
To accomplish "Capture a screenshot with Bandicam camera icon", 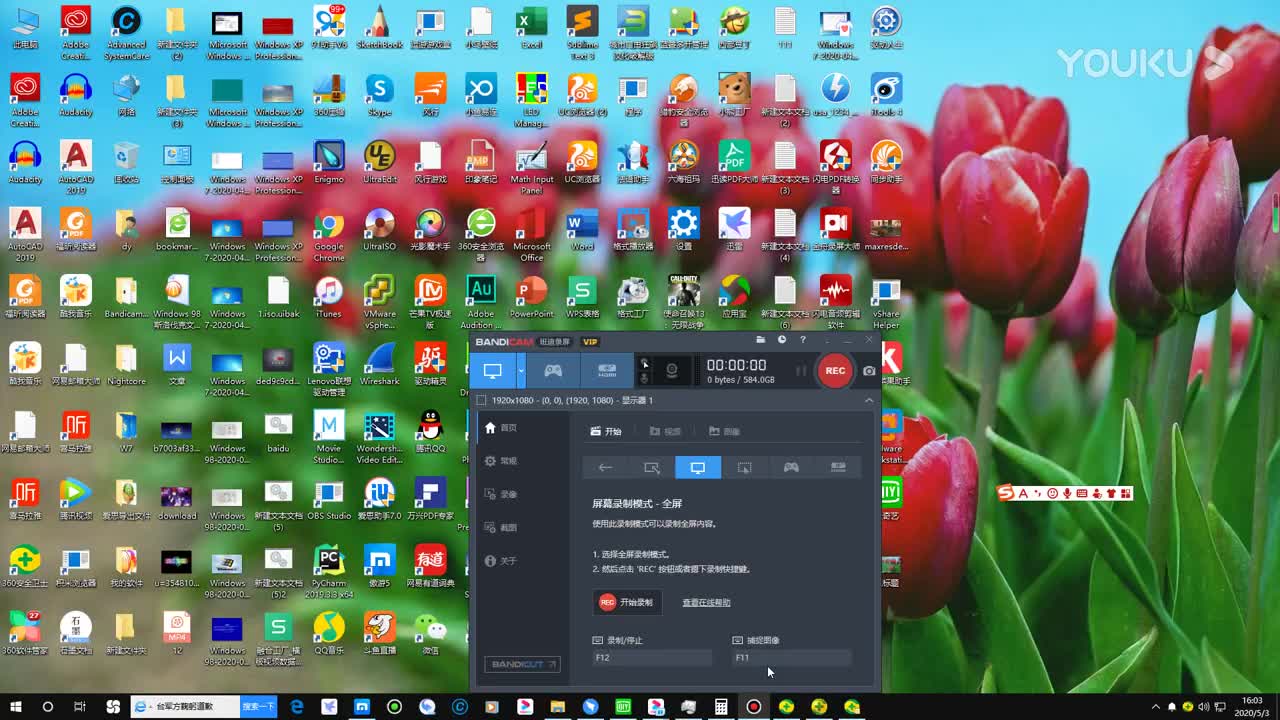I will pyautogui.click(x=869, y=371).
